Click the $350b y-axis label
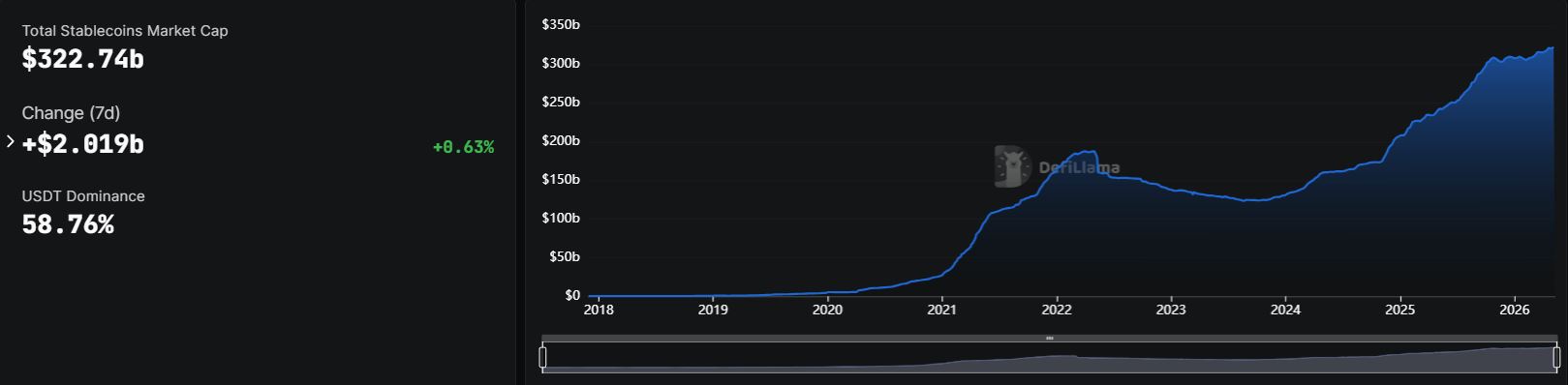Viewport: 1568px width, 385px height. click(561, 24)
